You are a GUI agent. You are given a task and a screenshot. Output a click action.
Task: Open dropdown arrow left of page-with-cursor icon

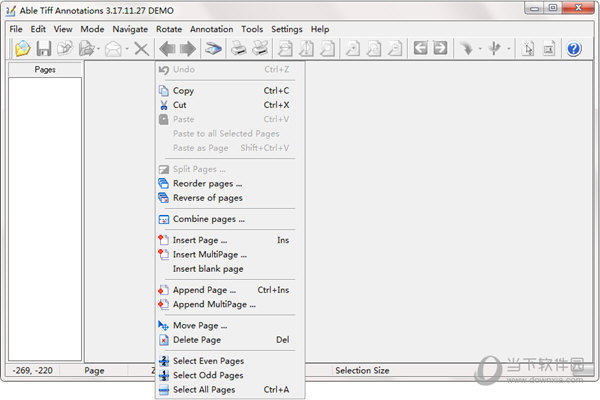(x=509, y=49)
